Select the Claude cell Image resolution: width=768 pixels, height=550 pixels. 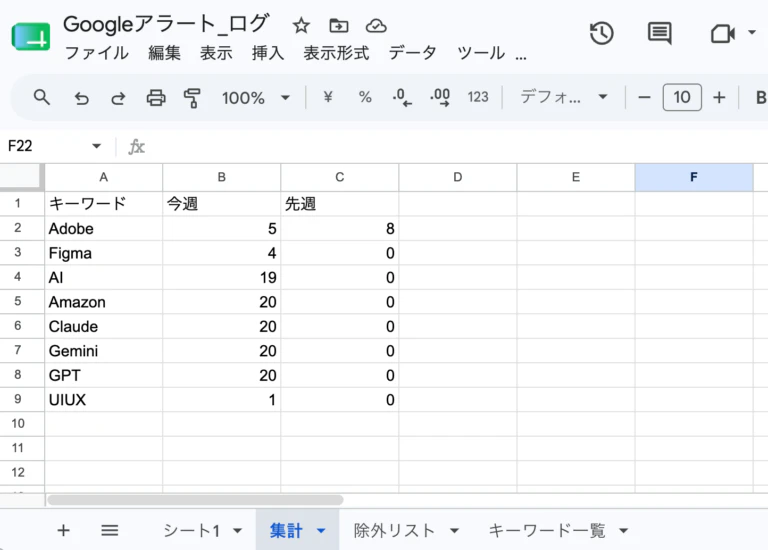[x=103, y=326]
